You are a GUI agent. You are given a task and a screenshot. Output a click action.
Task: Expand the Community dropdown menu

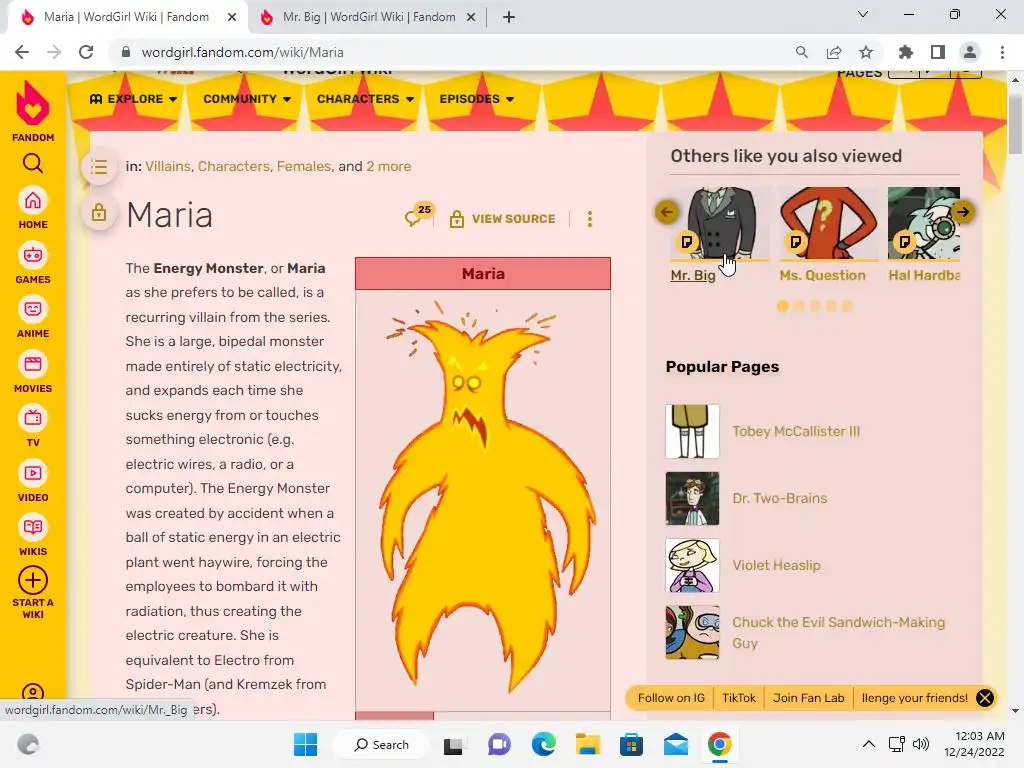[x=247, y=99]
